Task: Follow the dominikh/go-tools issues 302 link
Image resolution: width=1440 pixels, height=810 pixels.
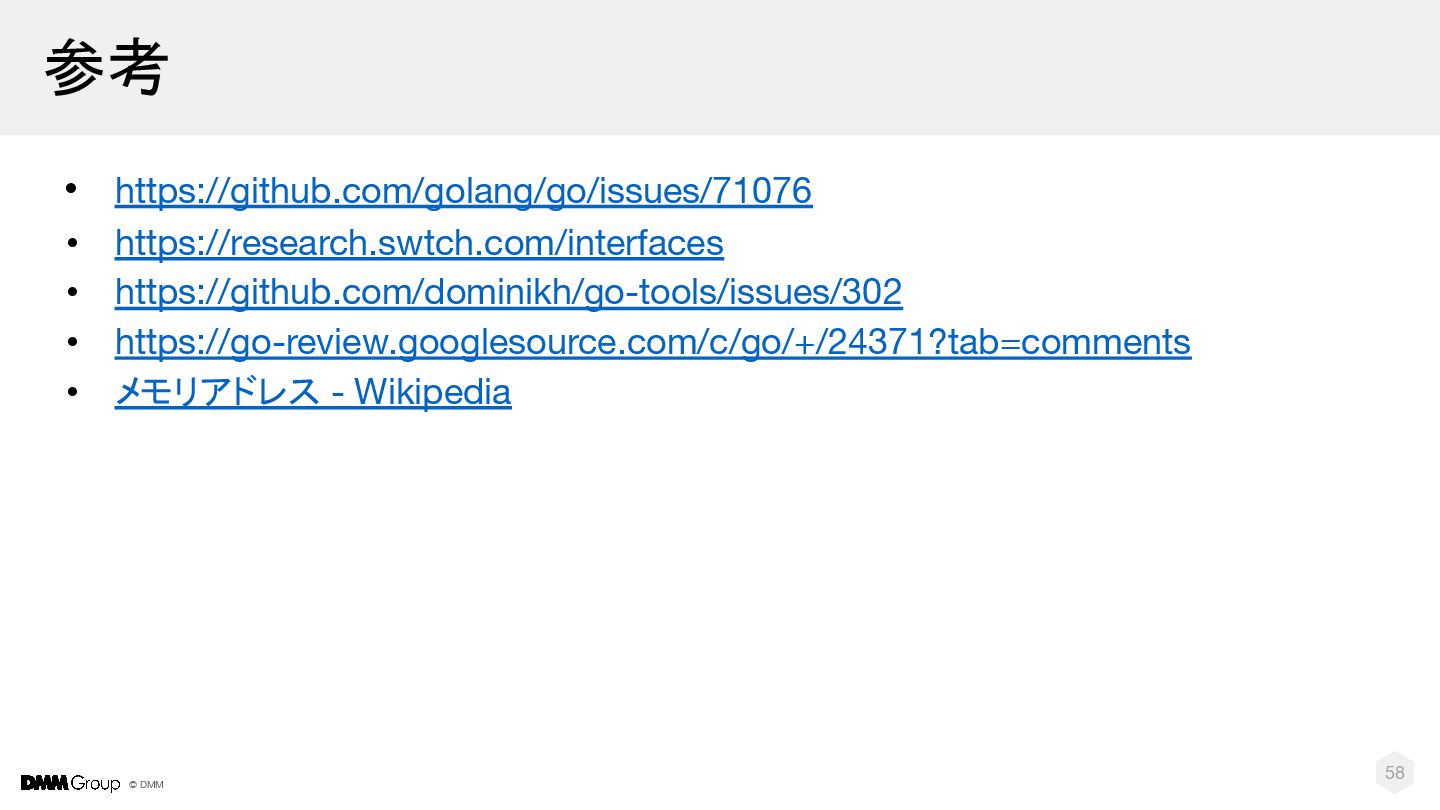Action: 508,291
